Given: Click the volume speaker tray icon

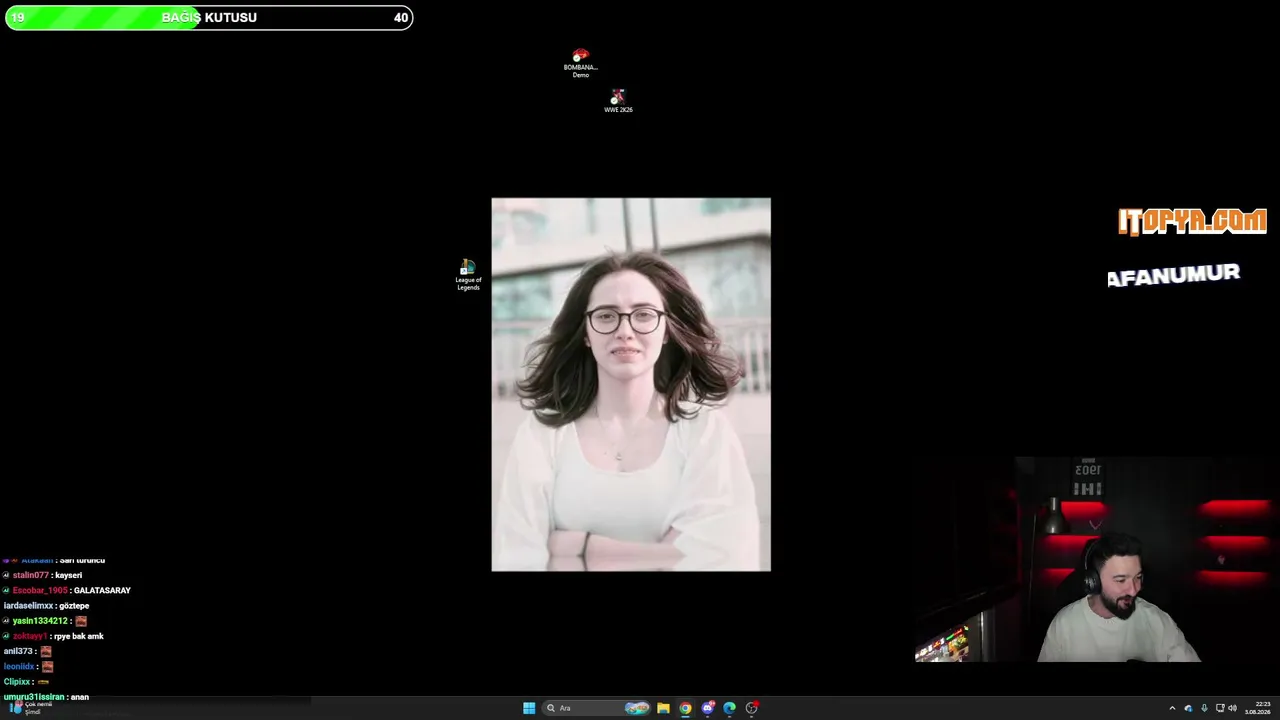Looking at the screenshot, I should (x=1232, y=708).
